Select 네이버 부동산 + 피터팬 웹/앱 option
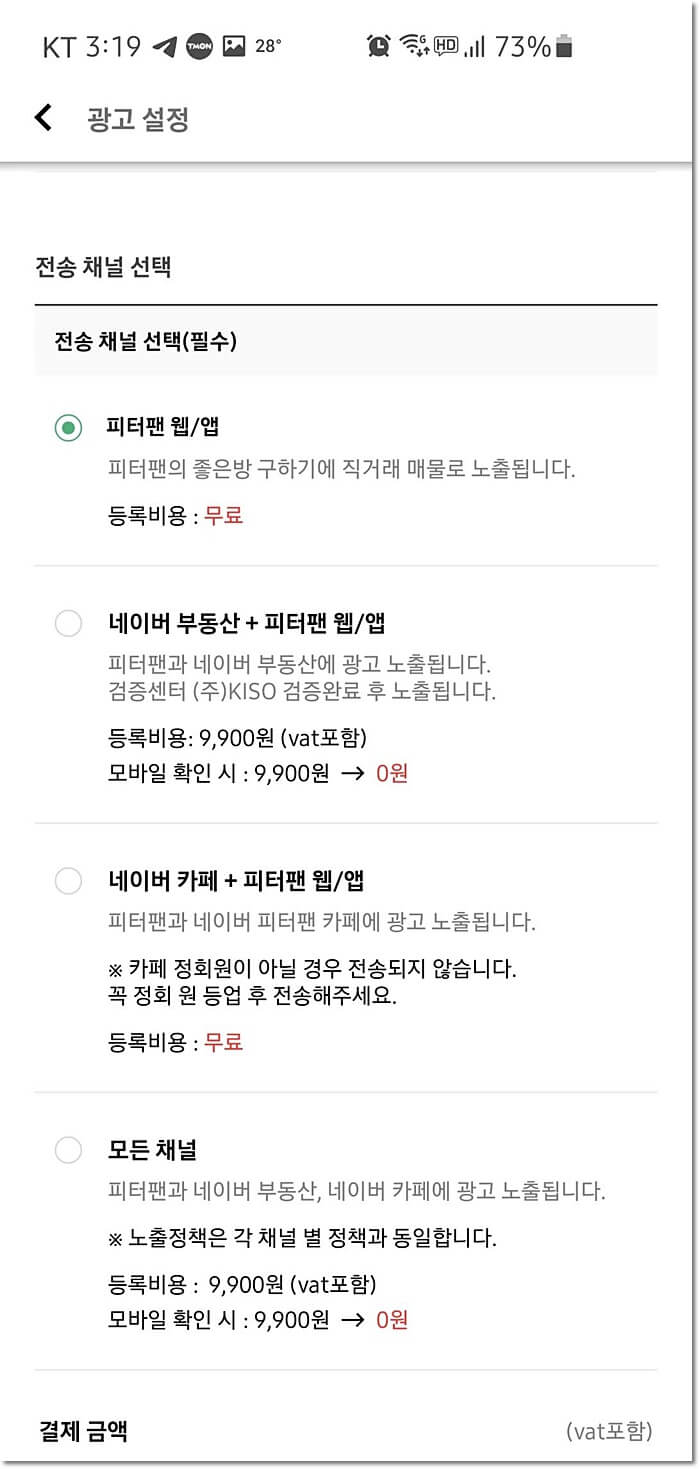The image size is (700, 1469). click(x=68, y=623)
